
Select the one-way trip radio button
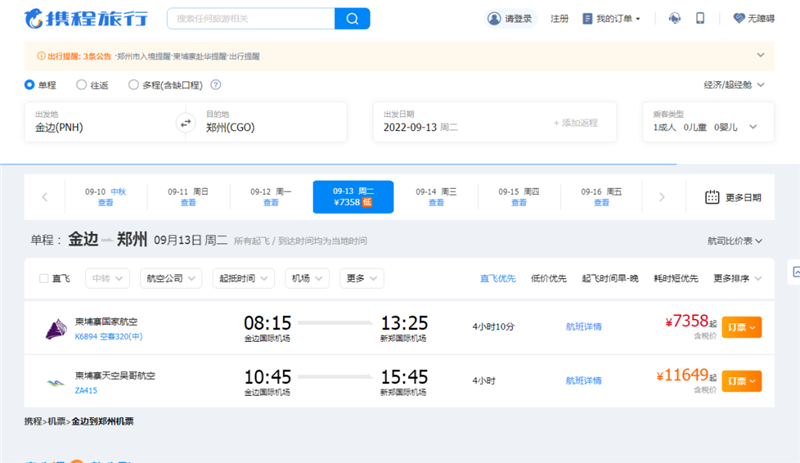(x=29, y=85)
